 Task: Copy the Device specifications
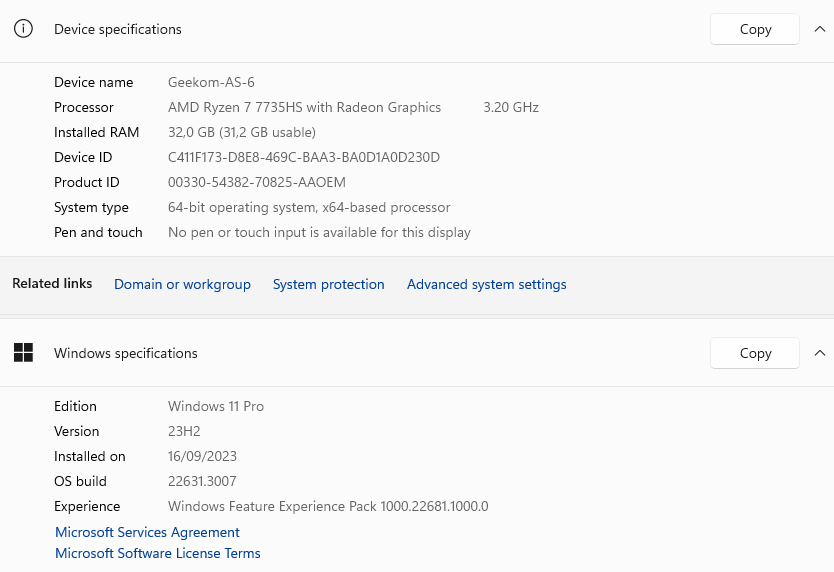(755, 29)
